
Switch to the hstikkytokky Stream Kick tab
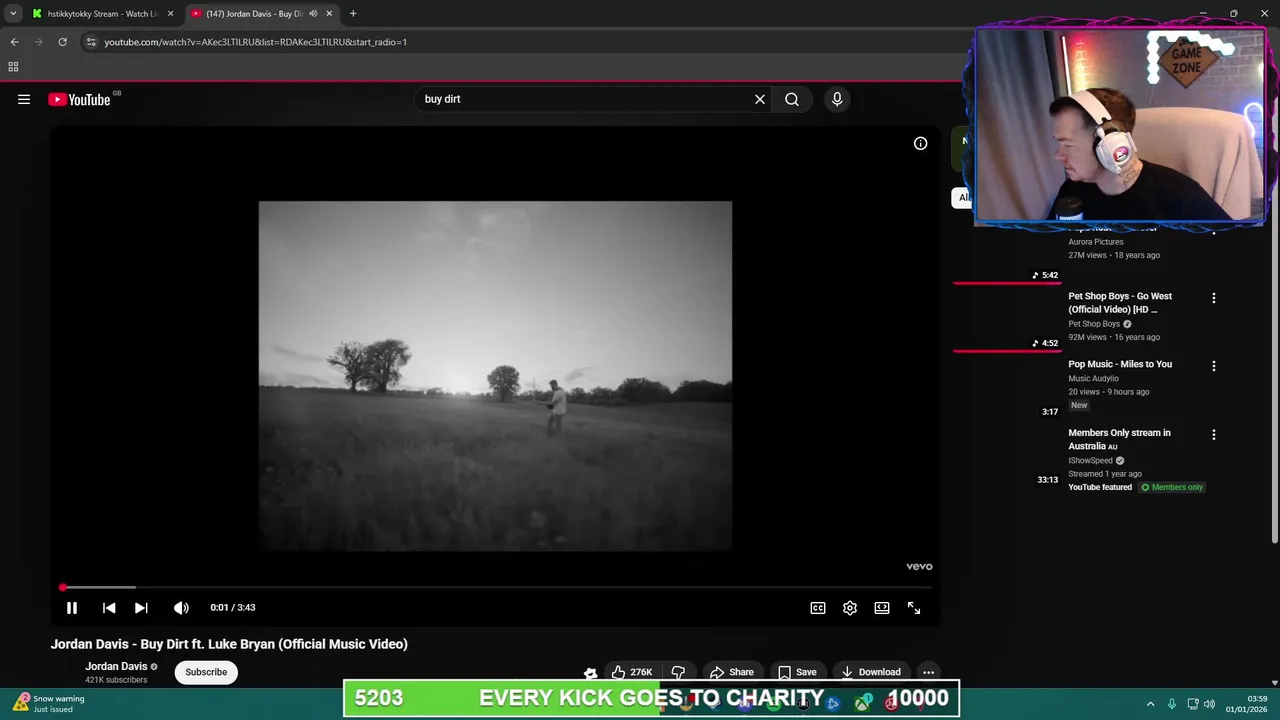point(102,14)
